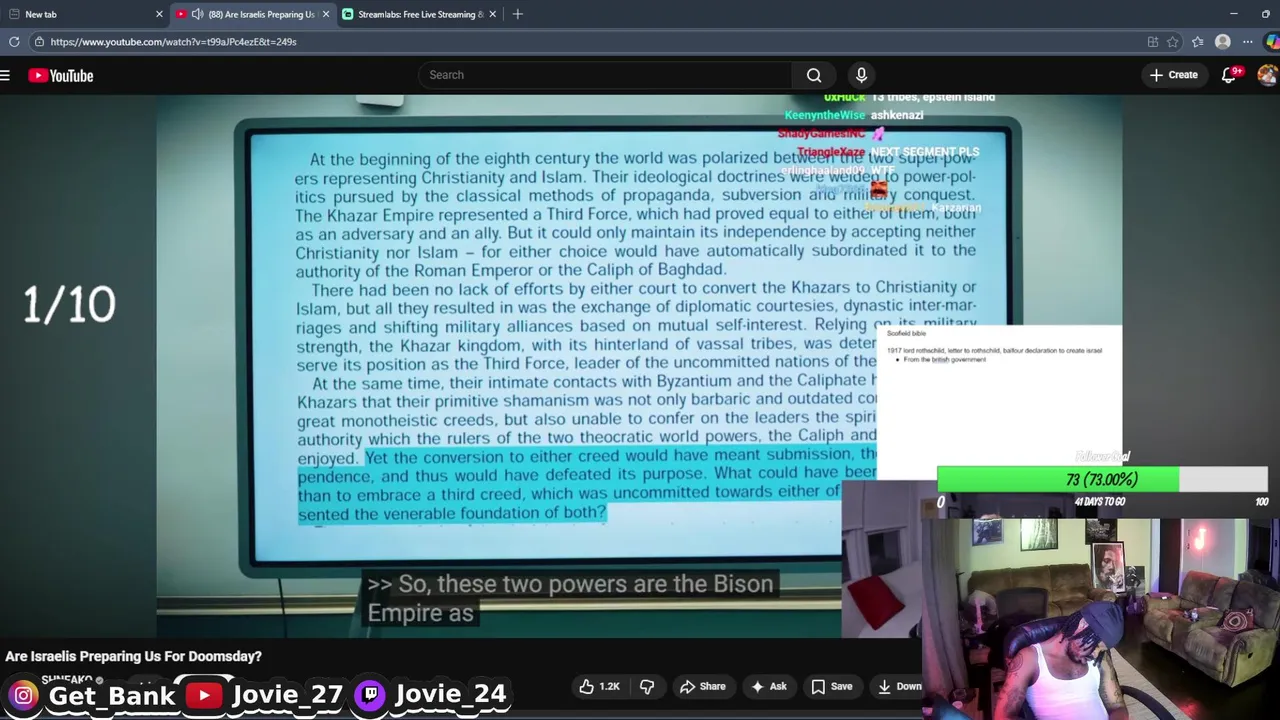The image size is (1280, 720).
Task: Save video to a playlist
Action: click(x=832, y=686)
